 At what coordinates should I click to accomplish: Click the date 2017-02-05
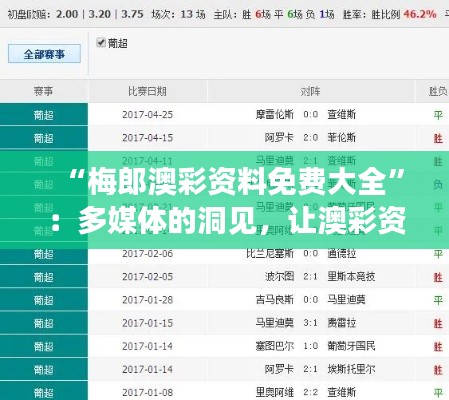147,277
